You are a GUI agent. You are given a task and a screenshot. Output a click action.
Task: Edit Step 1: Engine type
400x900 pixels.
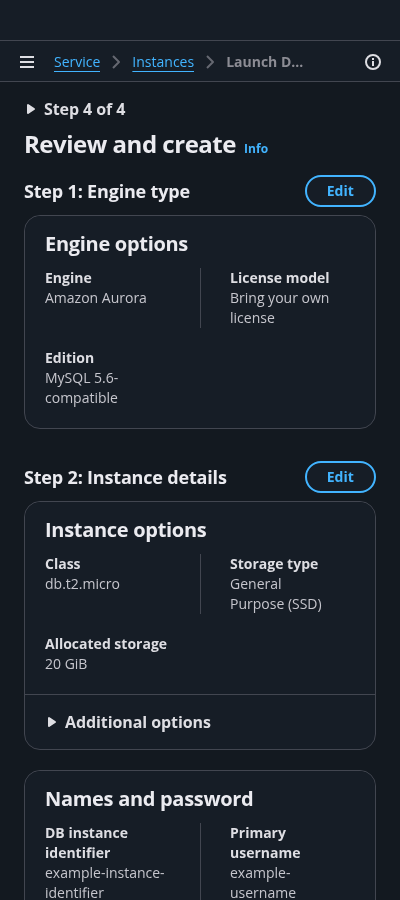(x=340, y=191)
